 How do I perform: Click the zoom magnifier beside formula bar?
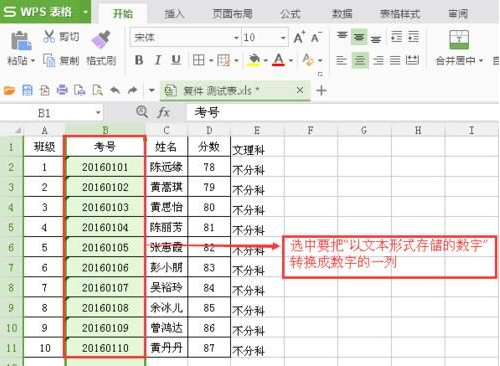coord(142,112)
